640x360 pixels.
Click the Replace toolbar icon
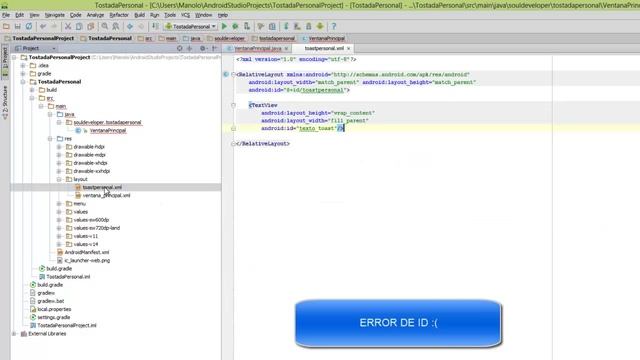click(116, 27)
